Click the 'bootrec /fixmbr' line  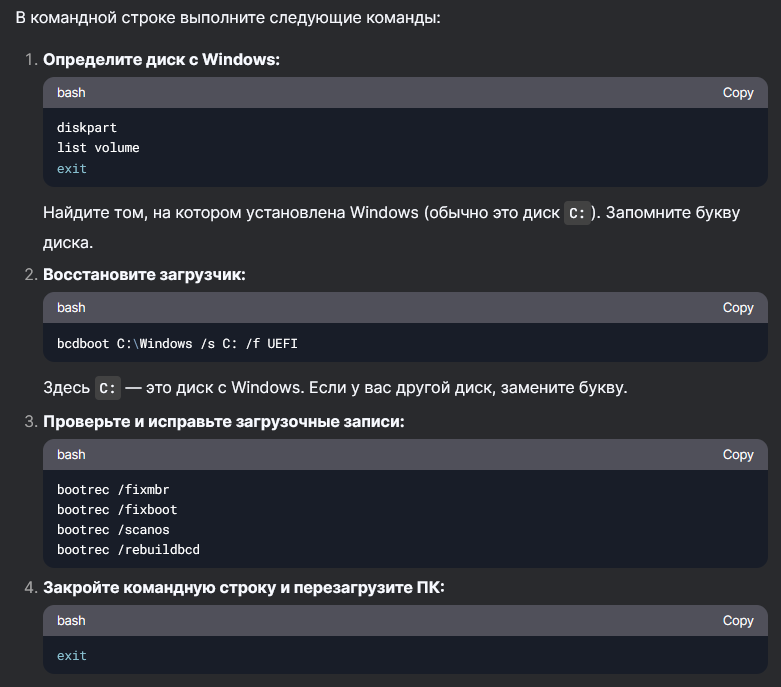[113, 490]
